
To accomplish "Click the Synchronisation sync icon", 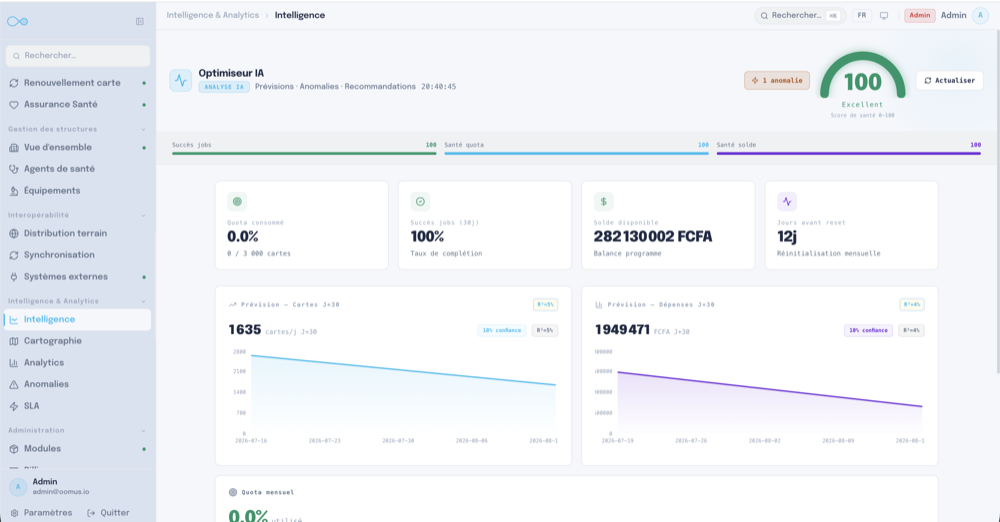I will coord(14,255).
